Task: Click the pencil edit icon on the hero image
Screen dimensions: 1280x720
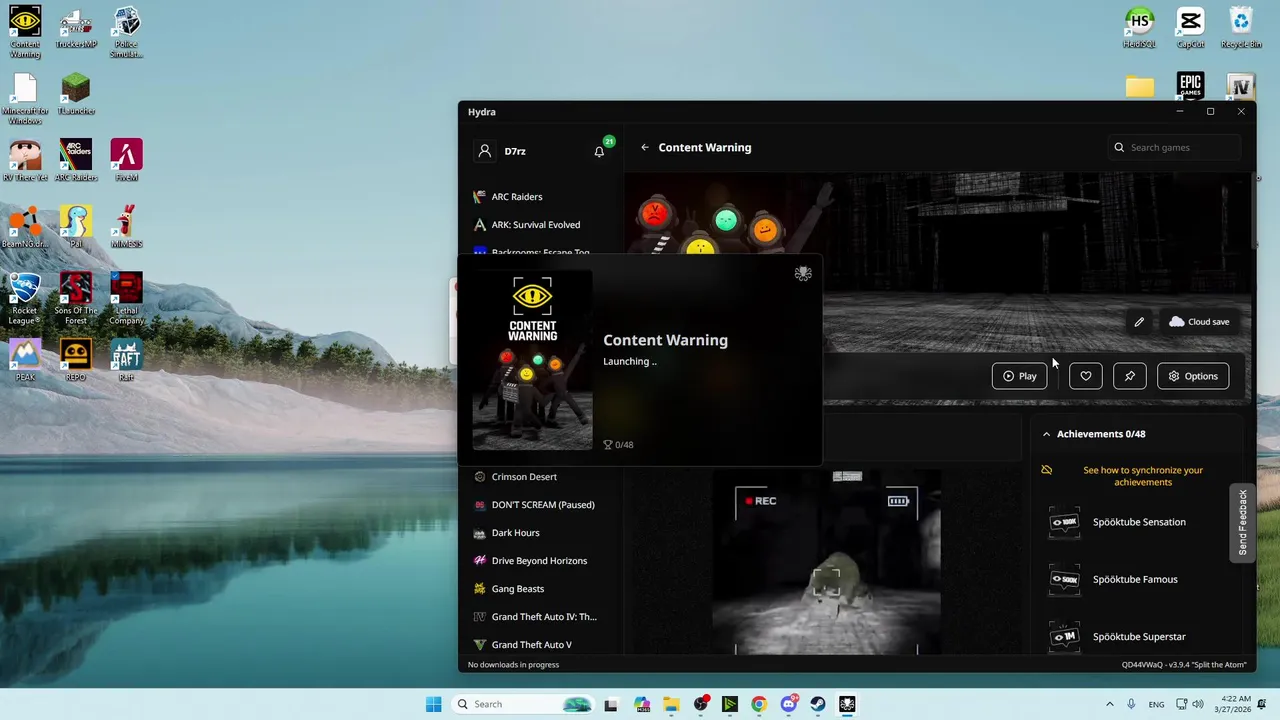Action: [x=1139, y=321]
